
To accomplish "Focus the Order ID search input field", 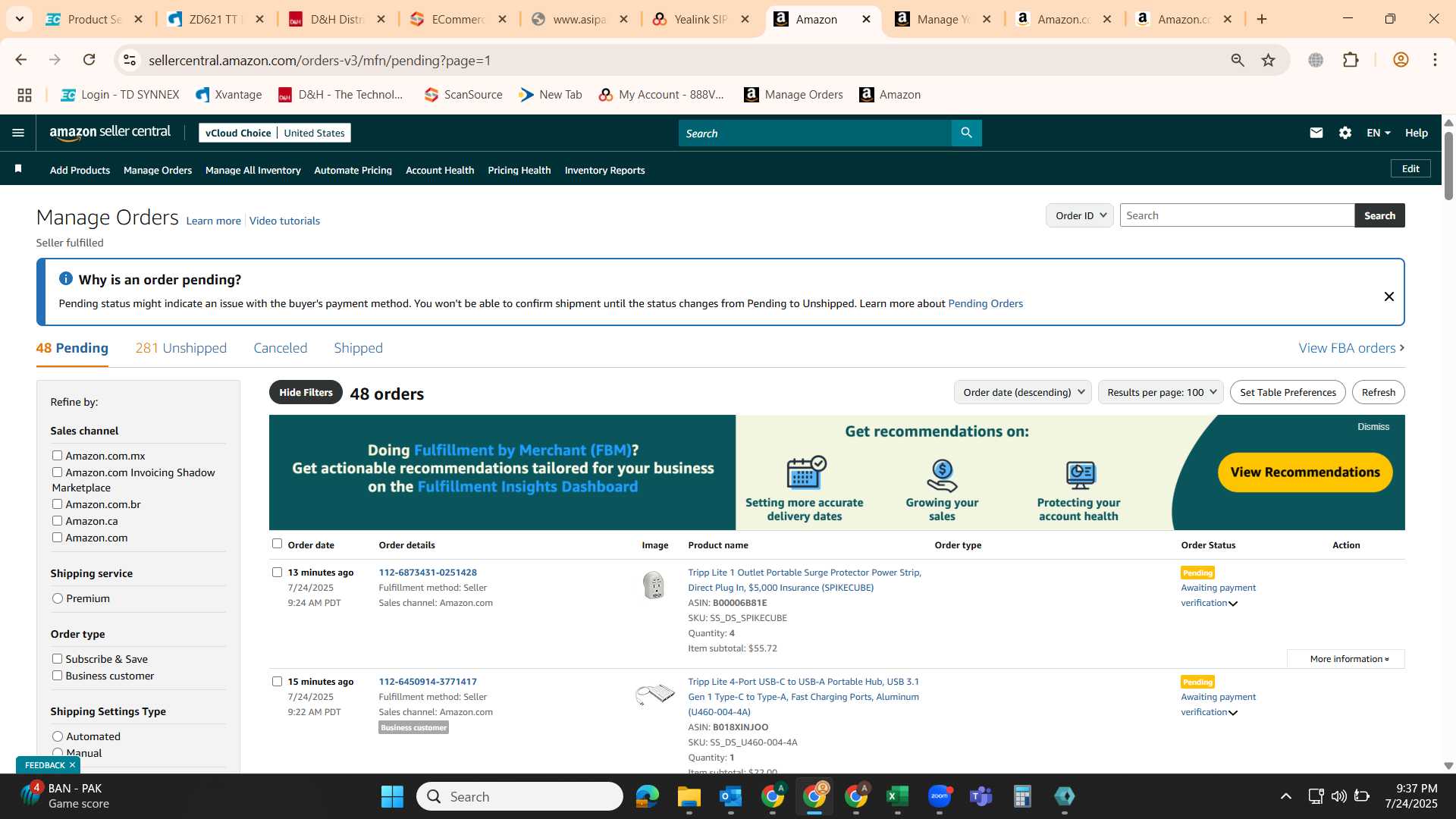I will coord(1237,215).
